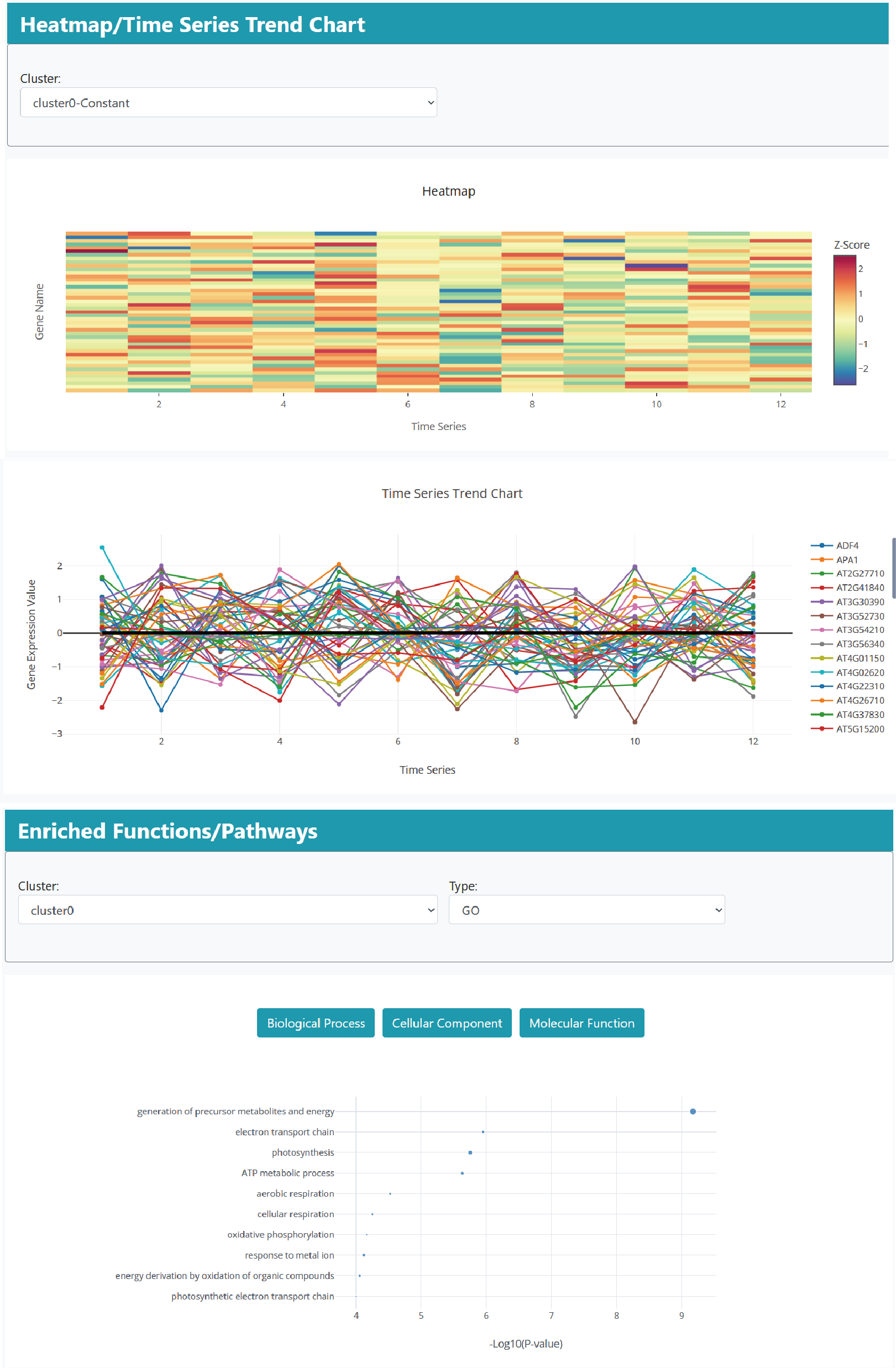This screenshot has height=1368, width=896.
Task: Click the Z-Score color bar
Action: point(844,319)
